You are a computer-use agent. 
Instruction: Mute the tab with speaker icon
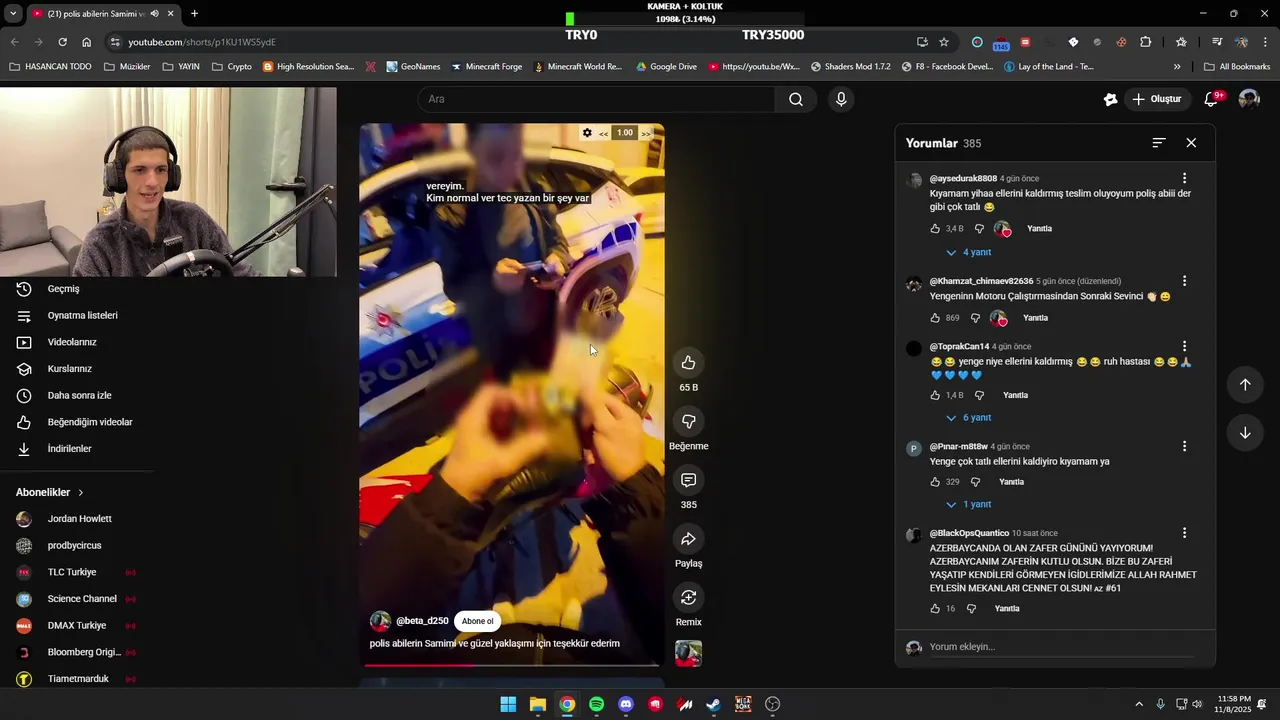[154, 14]
